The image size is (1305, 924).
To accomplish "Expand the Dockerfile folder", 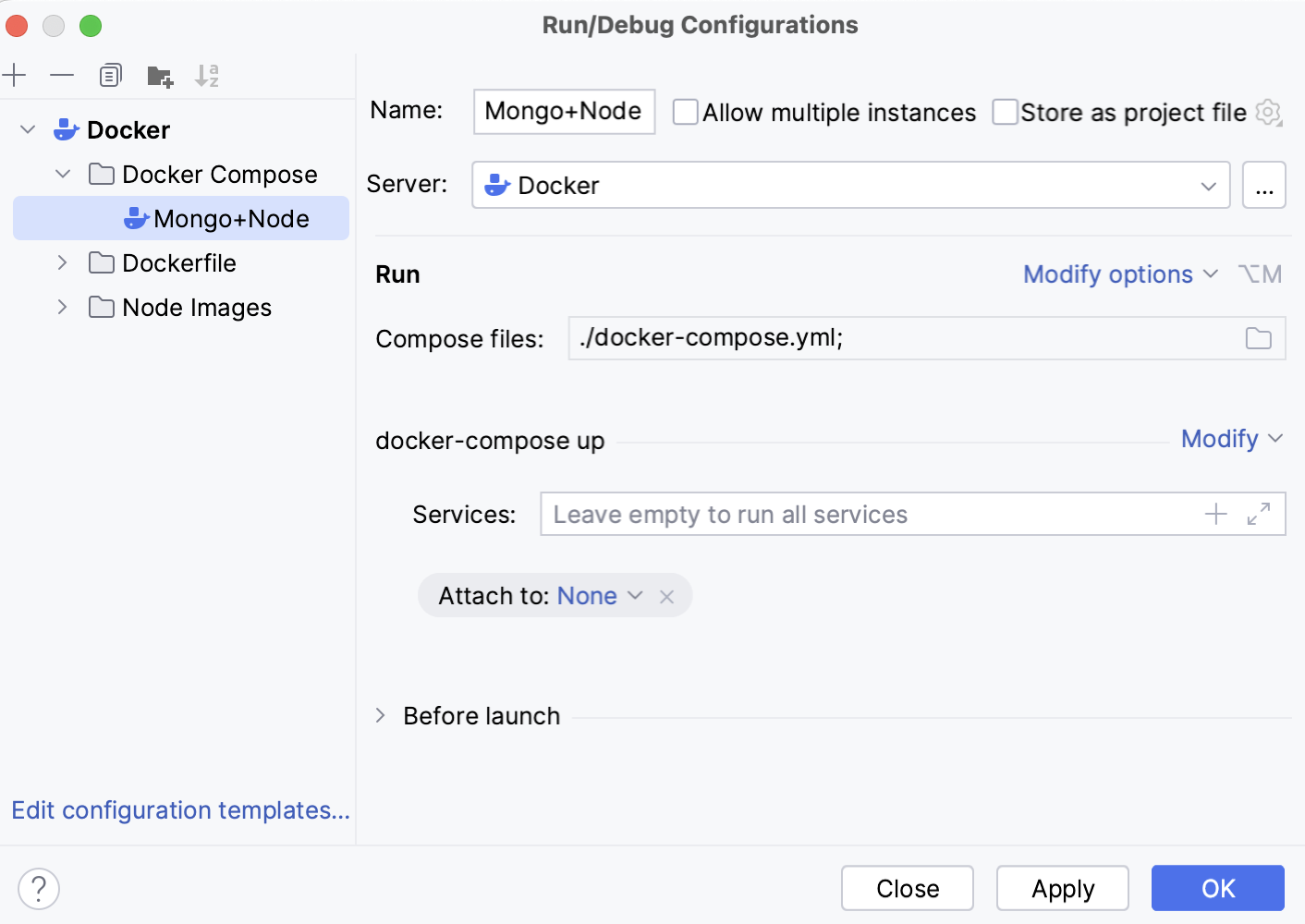I will (x=61, y=262).
